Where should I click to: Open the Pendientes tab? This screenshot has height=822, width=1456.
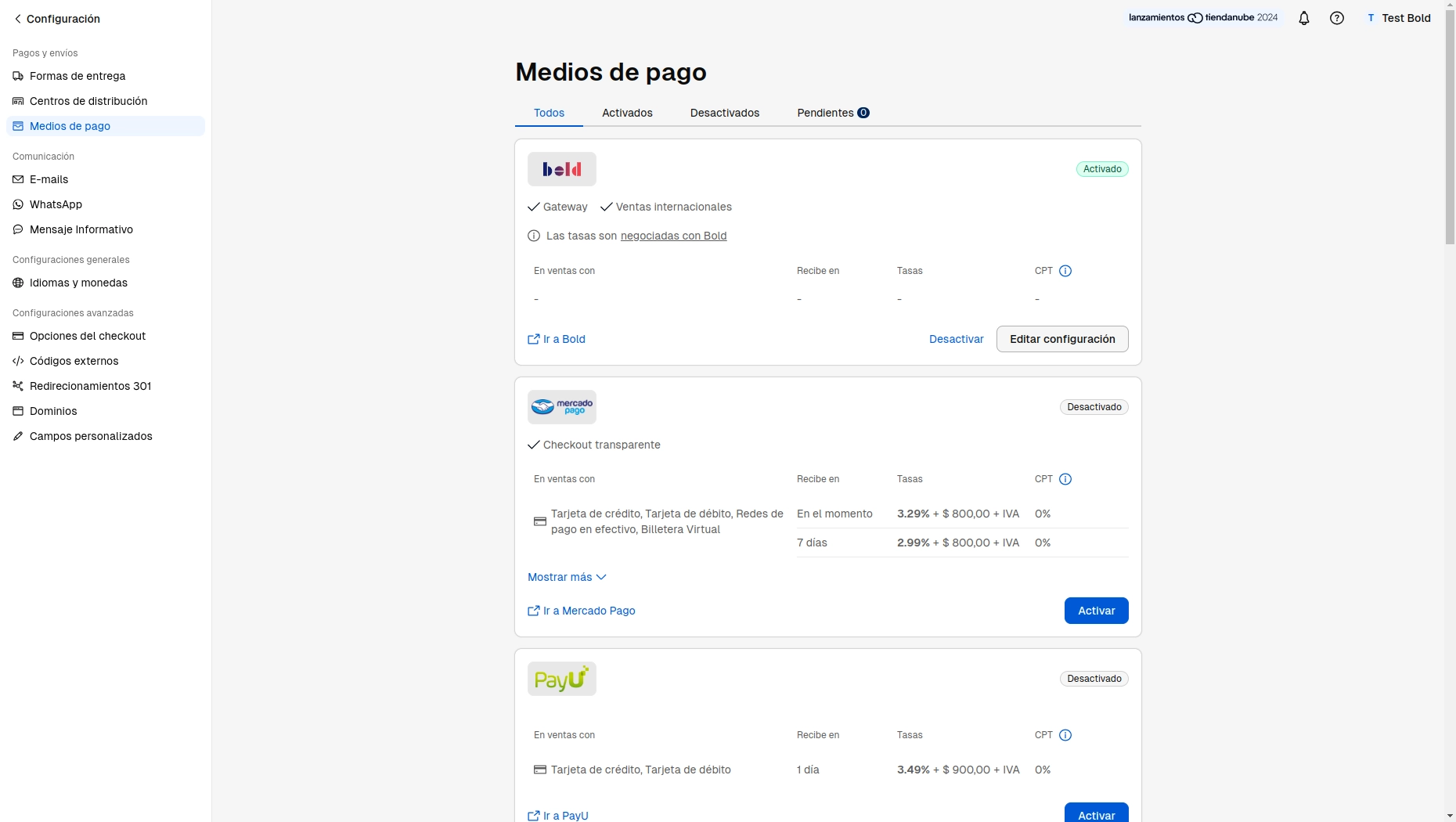(x=832, y=113)
